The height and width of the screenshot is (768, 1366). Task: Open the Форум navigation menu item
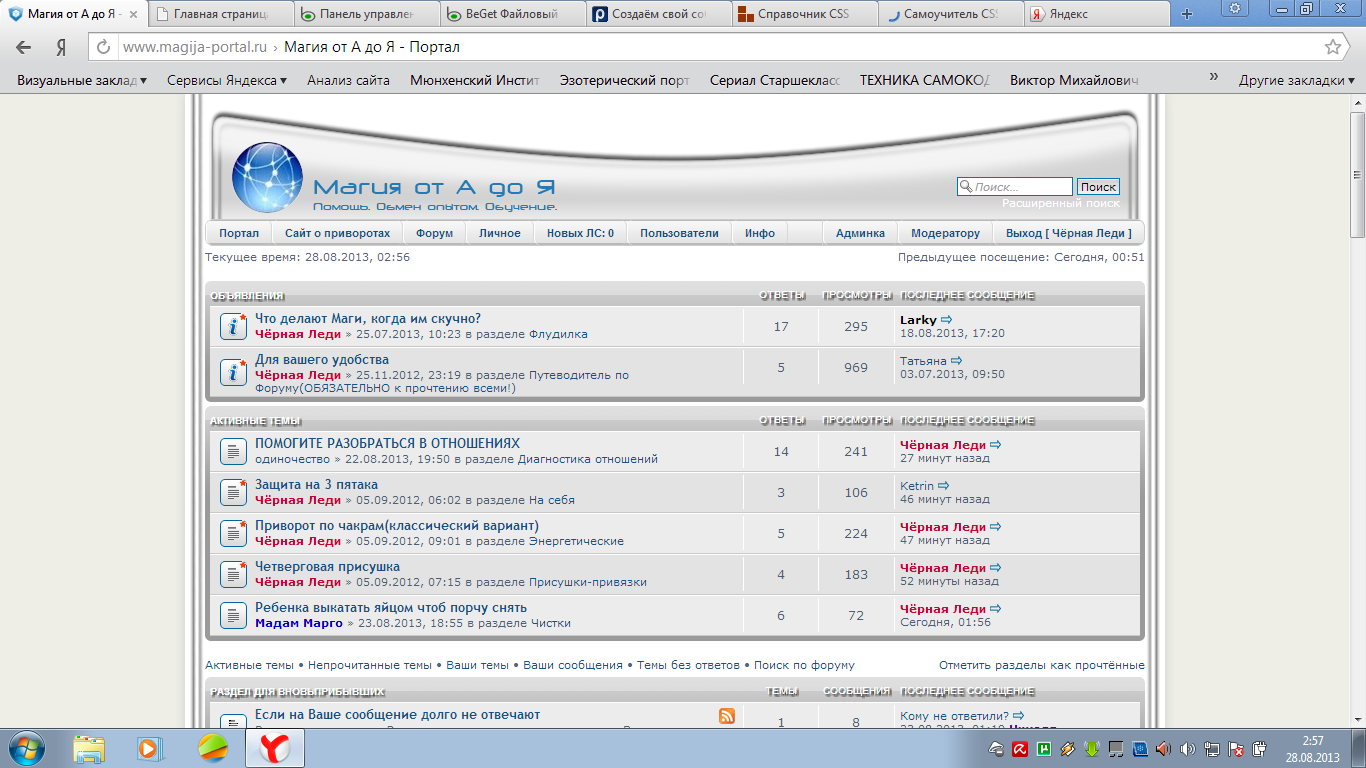434,233
